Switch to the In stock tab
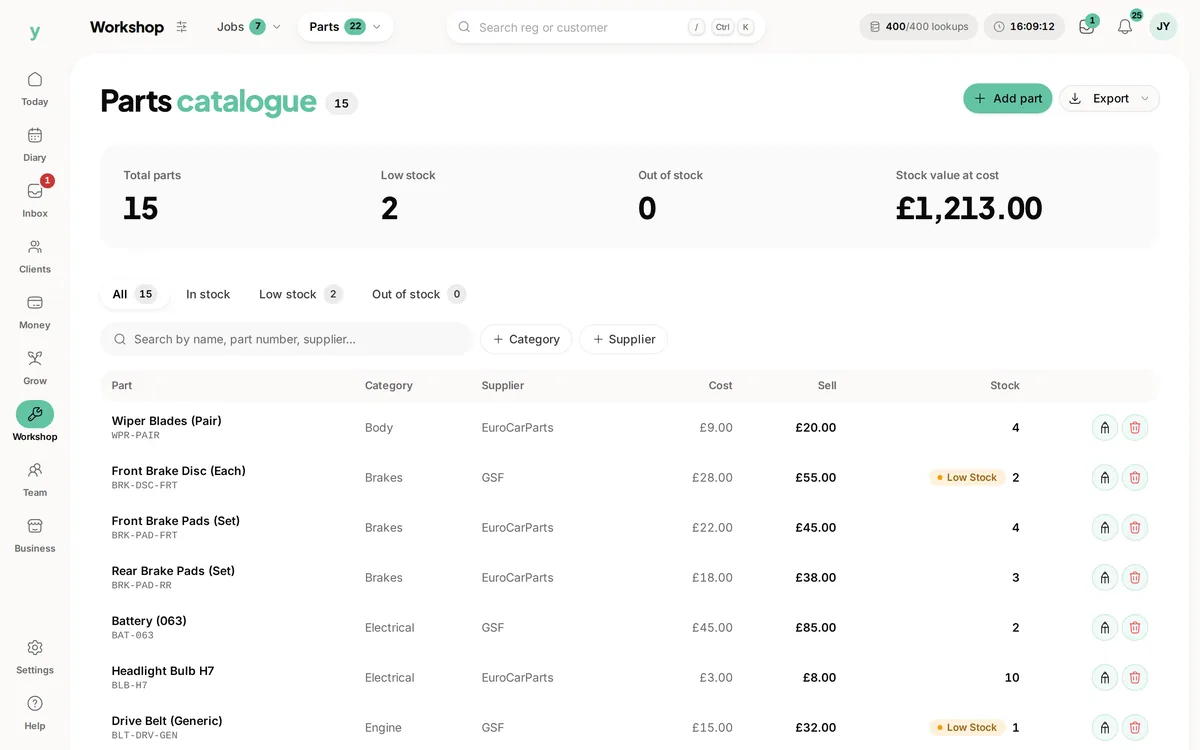Viewport: 1200px width, 750px height. [208, 294]
